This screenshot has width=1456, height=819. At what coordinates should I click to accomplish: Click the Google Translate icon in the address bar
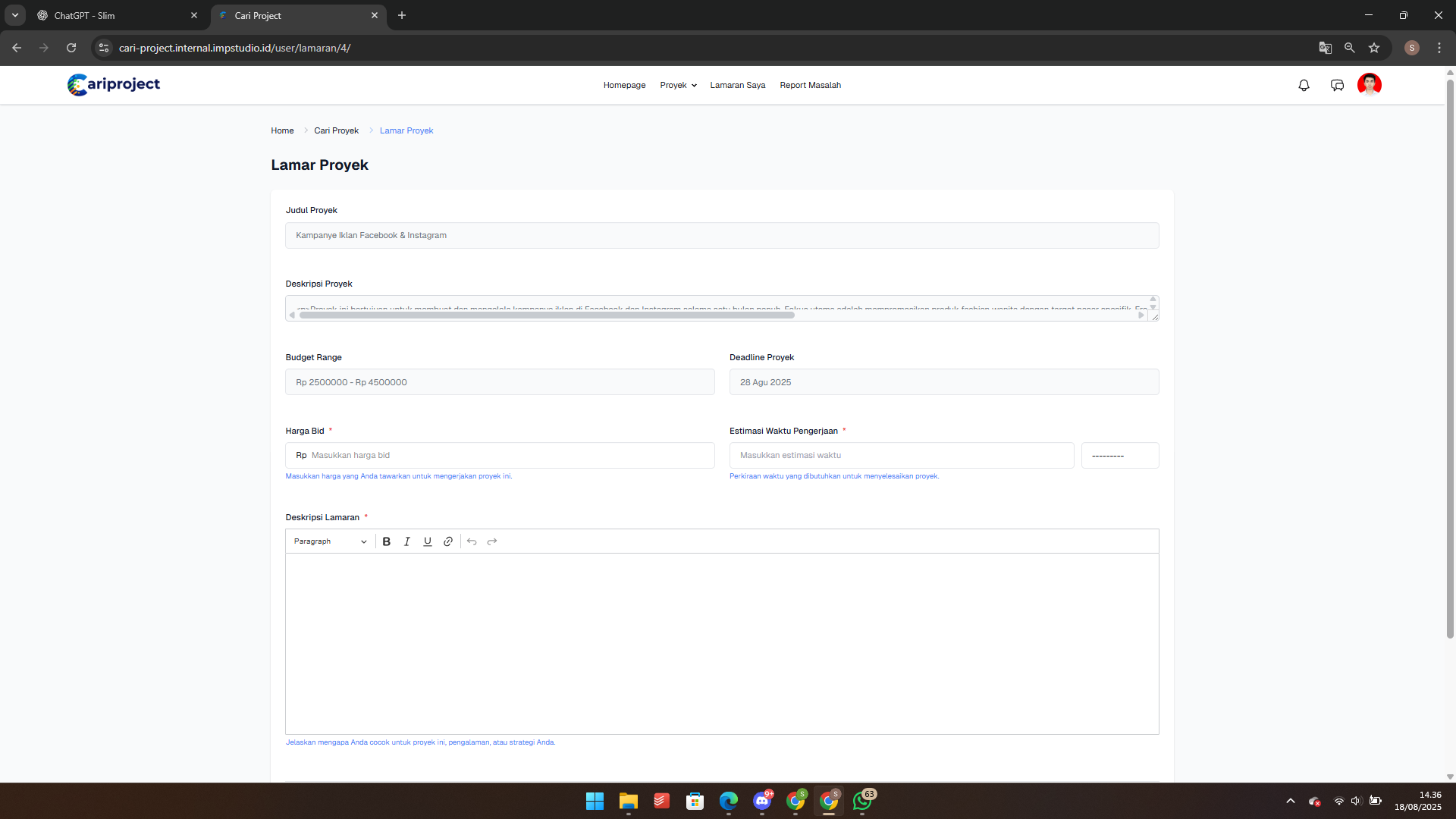[1325, 48]
